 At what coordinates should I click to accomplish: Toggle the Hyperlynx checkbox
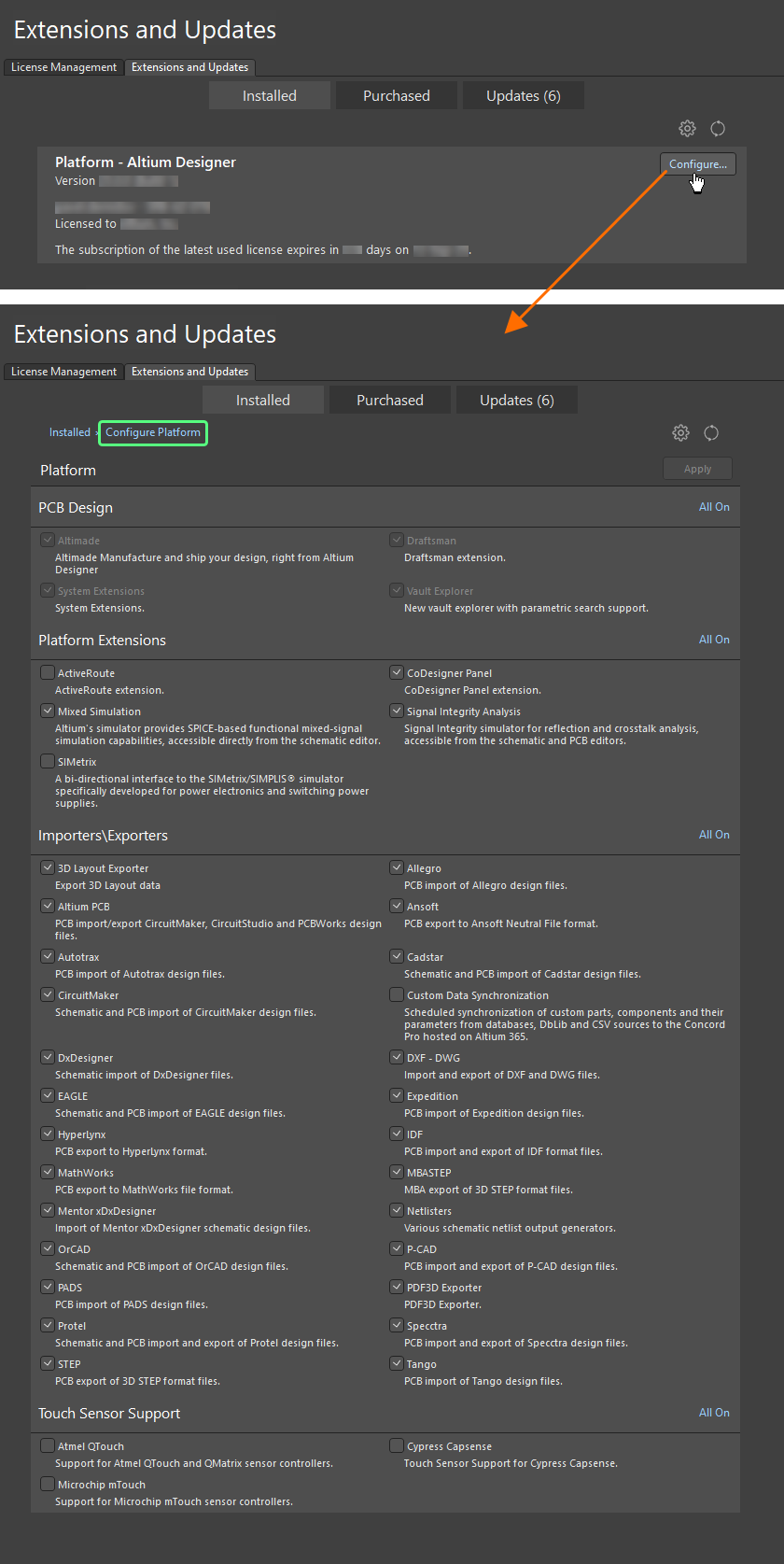[x=48, y=1134]
